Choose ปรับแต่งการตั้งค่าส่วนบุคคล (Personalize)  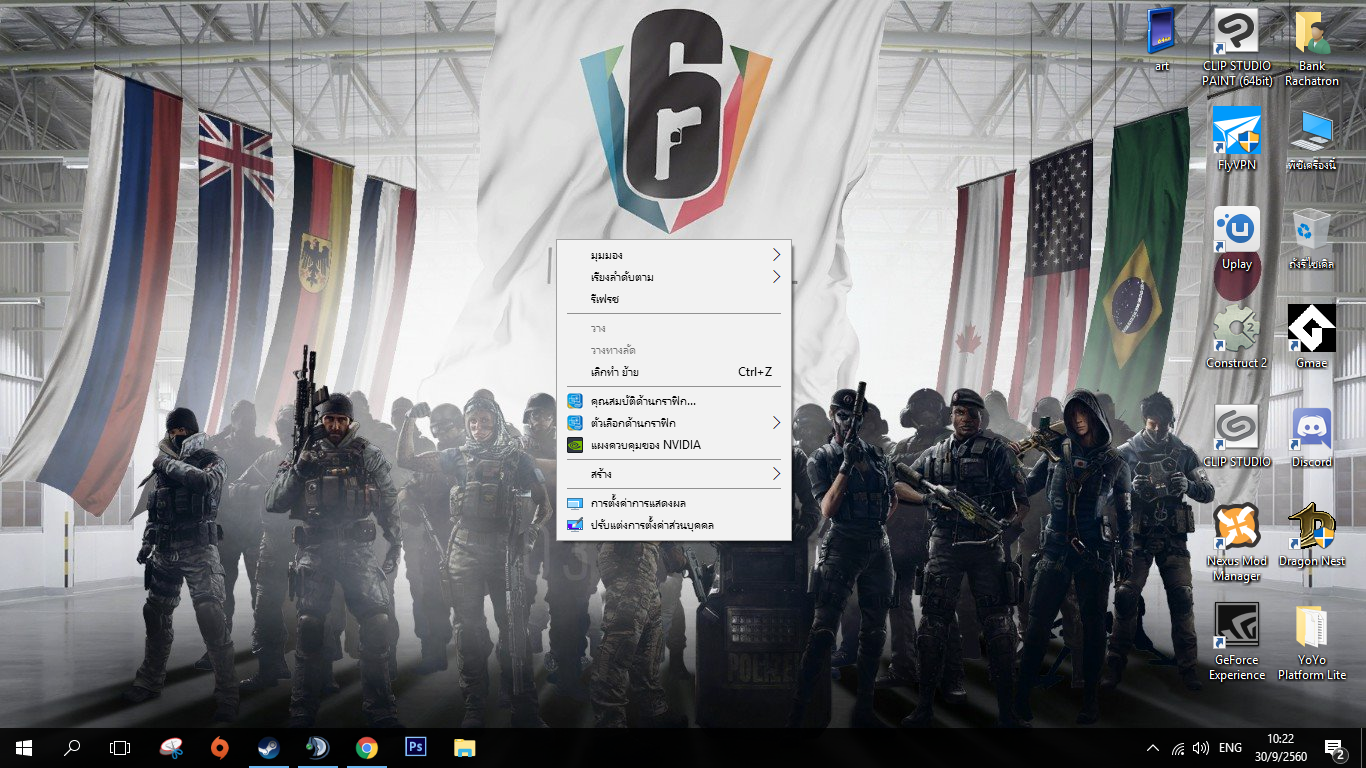pyautogui.click(x=673, y=525)
